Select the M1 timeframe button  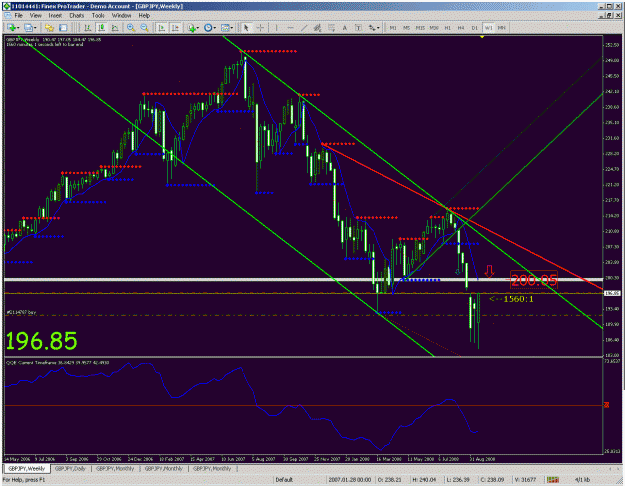coord(393,28)
